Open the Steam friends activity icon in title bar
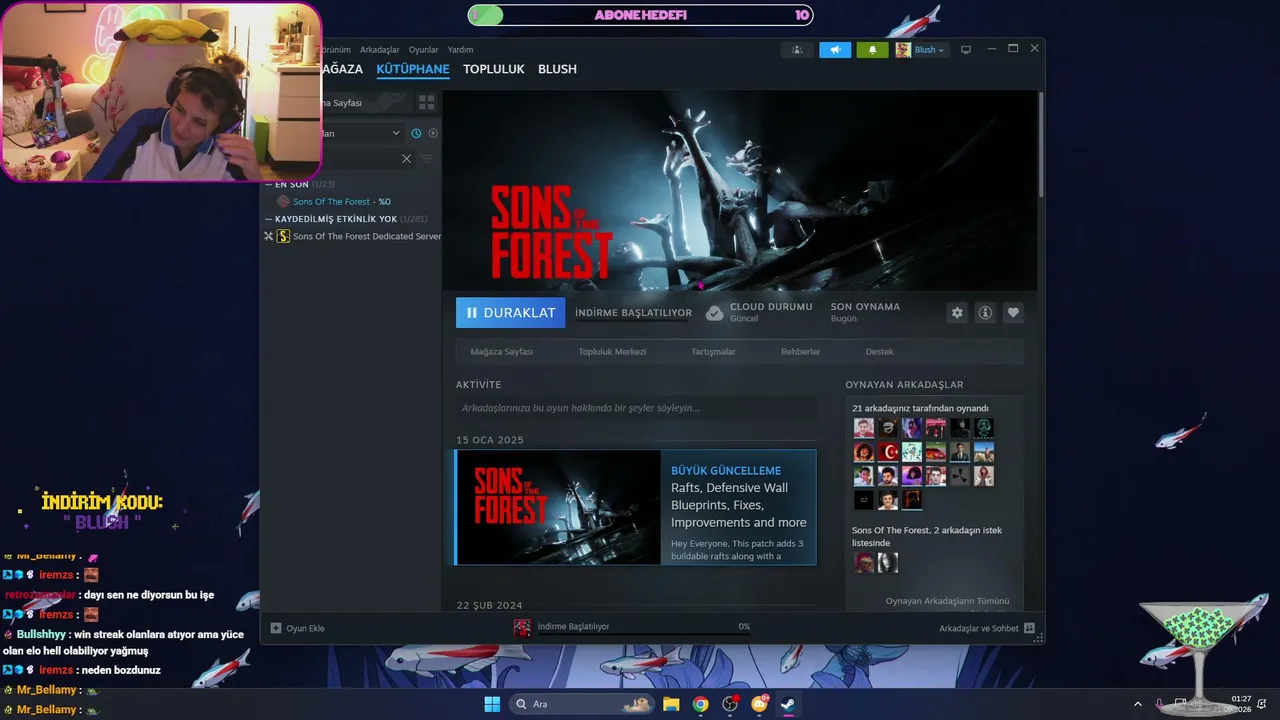The width and height of the screenshot is (1280, 720). pos(797,50)
